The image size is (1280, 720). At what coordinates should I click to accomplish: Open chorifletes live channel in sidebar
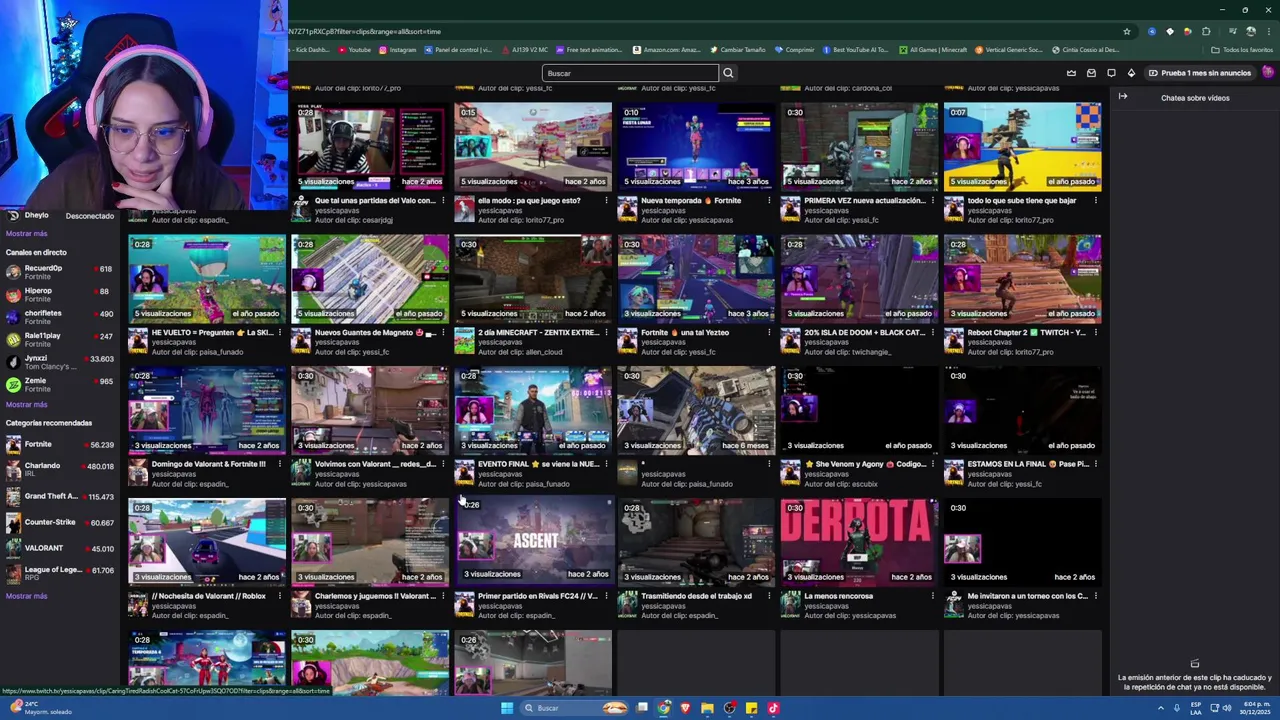58,317
